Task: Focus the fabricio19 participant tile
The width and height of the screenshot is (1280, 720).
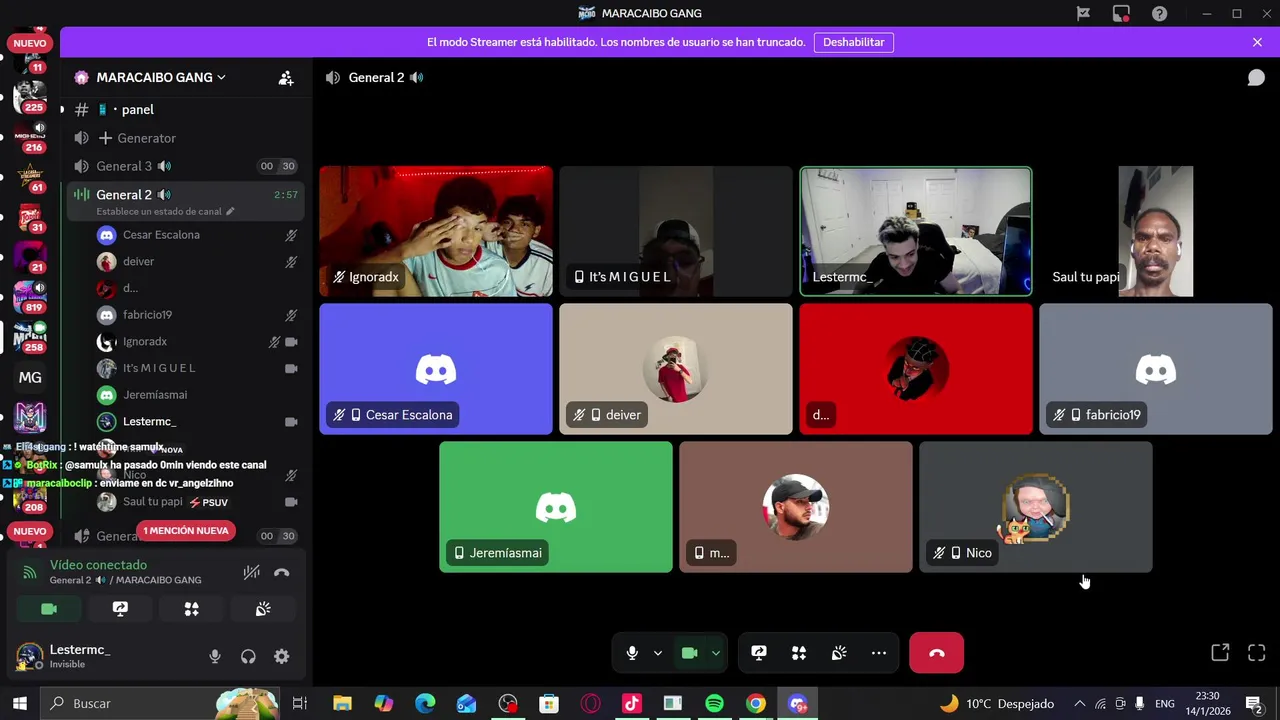Action: tap(1156, 369)
